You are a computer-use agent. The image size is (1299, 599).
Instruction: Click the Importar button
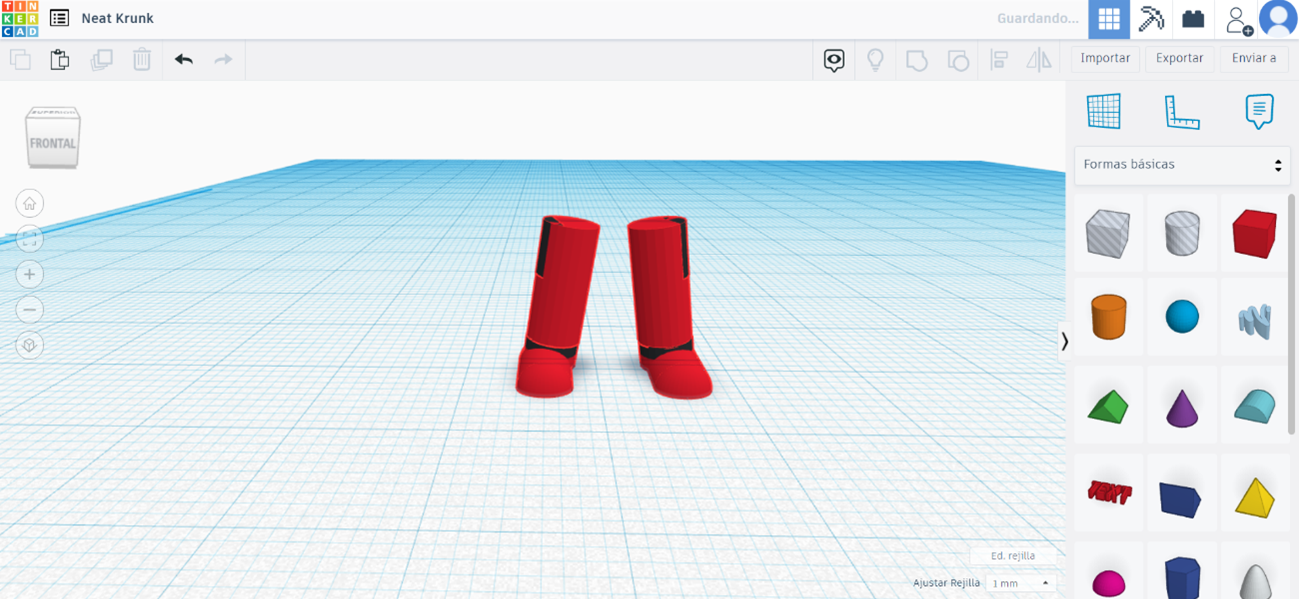pyautogui.click(x=1104, y=58)
